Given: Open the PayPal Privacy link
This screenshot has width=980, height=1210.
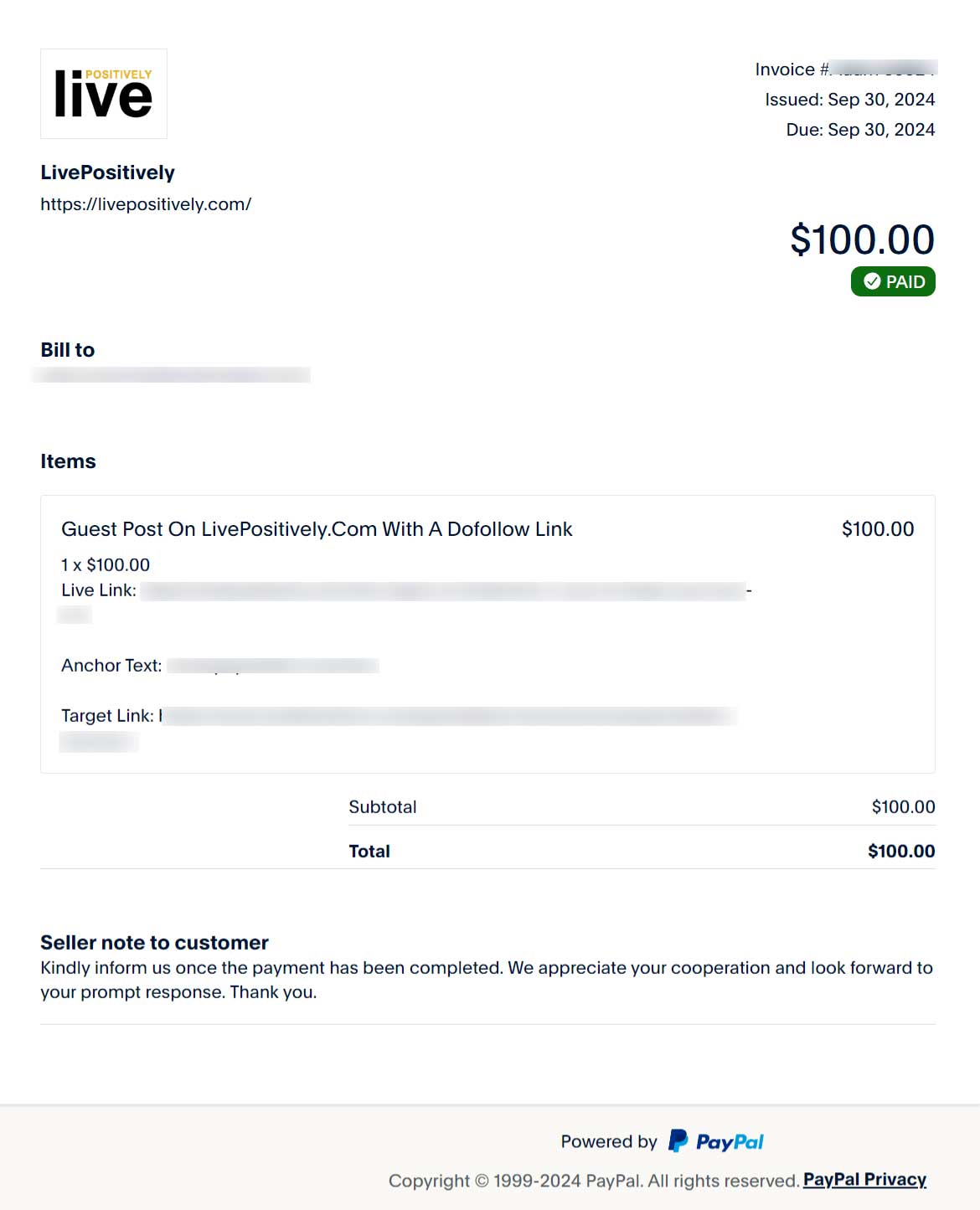Looking at the screenshot, I should click(x=864, y=1180).
